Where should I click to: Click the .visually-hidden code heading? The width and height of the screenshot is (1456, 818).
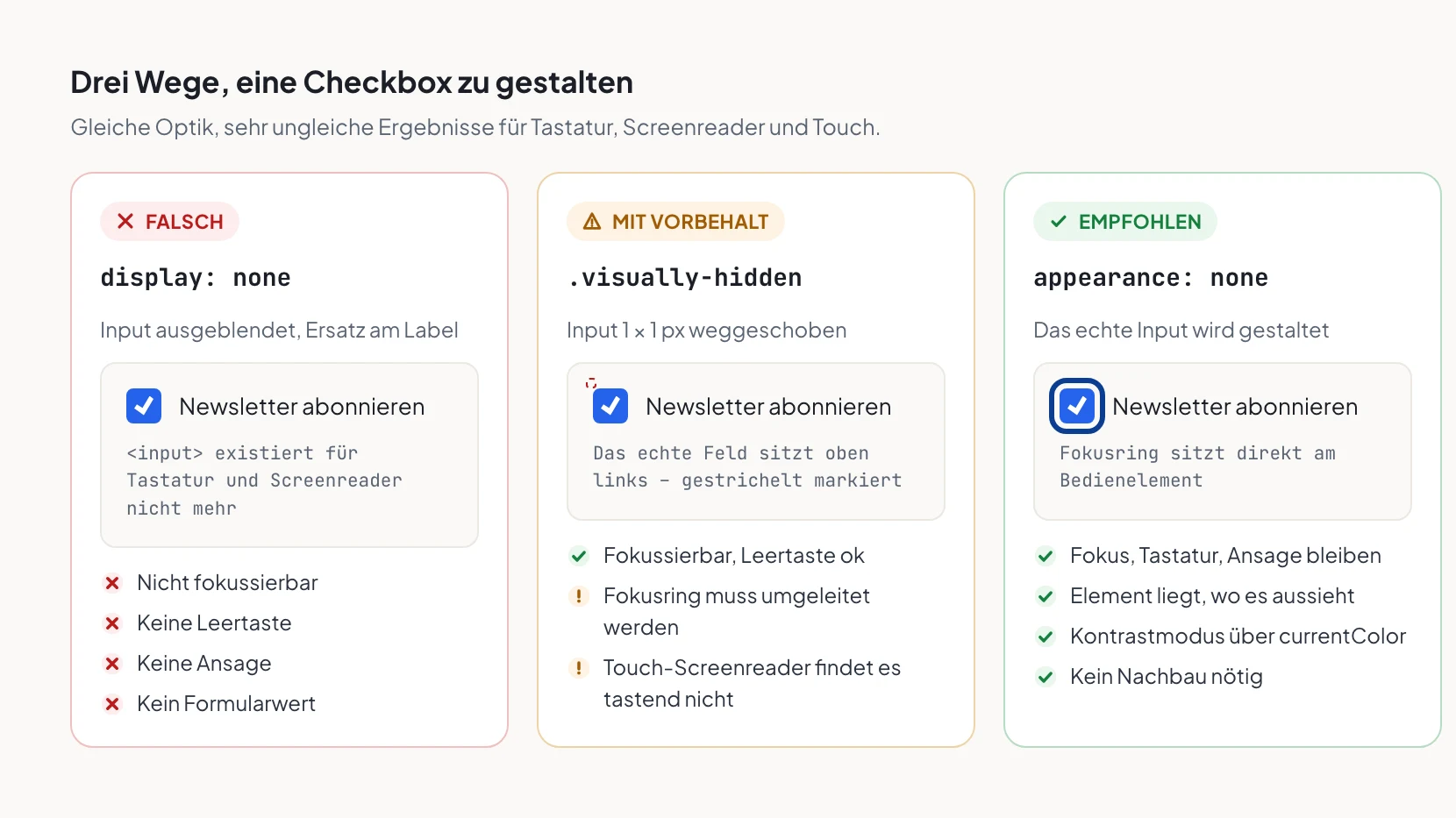coord(684,278)
